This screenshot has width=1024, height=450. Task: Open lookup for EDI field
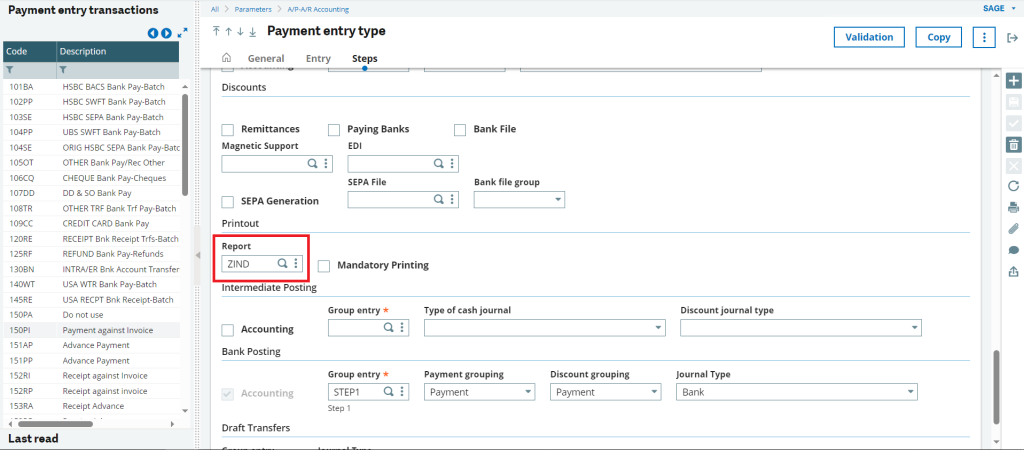(438, 164)
